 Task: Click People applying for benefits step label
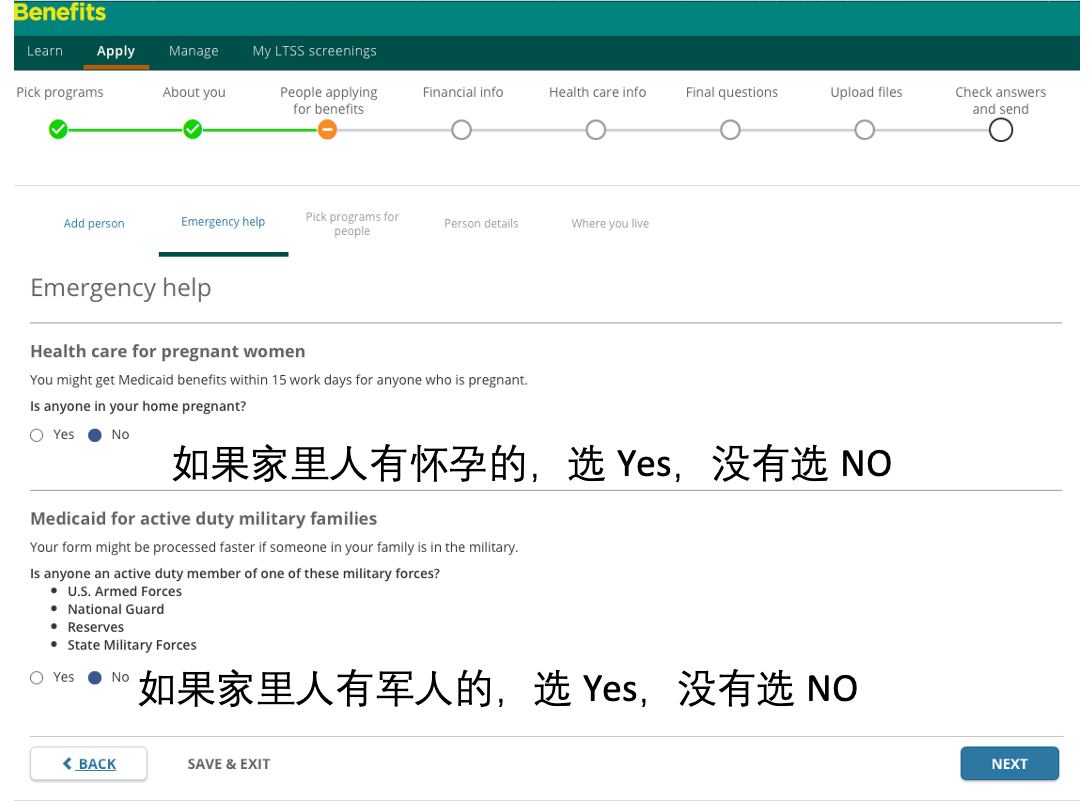pyautogui.click(x=328, y=100)
